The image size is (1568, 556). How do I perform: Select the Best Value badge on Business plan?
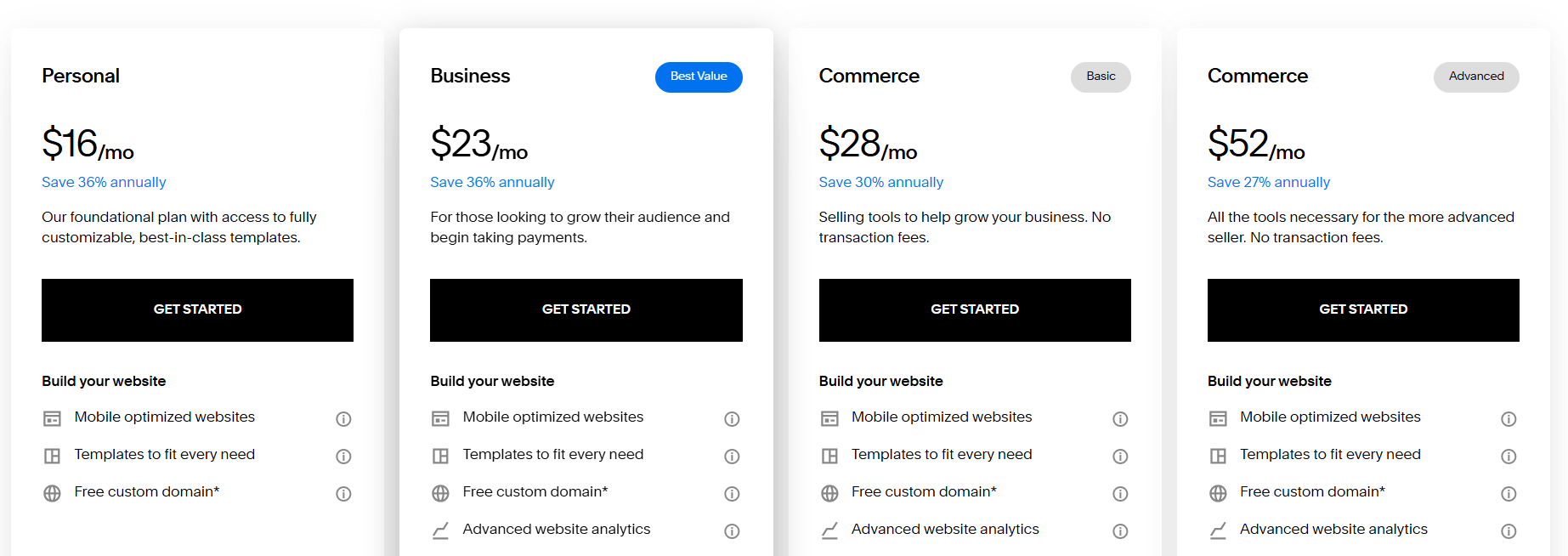coord(699,77)
